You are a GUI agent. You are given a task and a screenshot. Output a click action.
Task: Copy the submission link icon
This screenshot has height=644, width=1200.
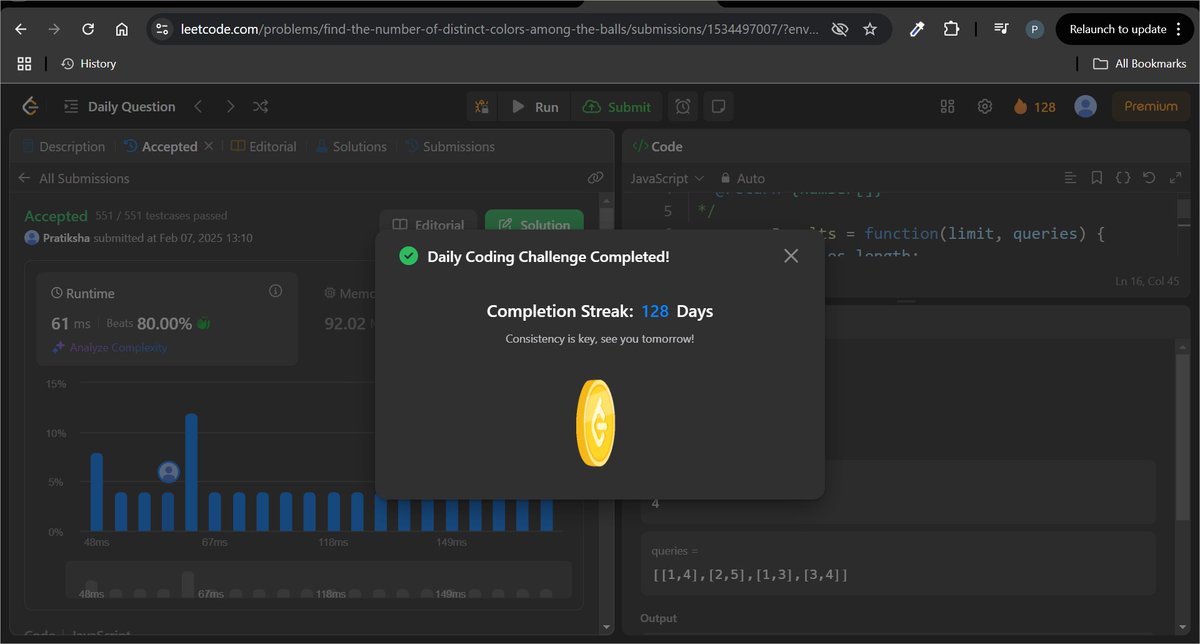595,178
